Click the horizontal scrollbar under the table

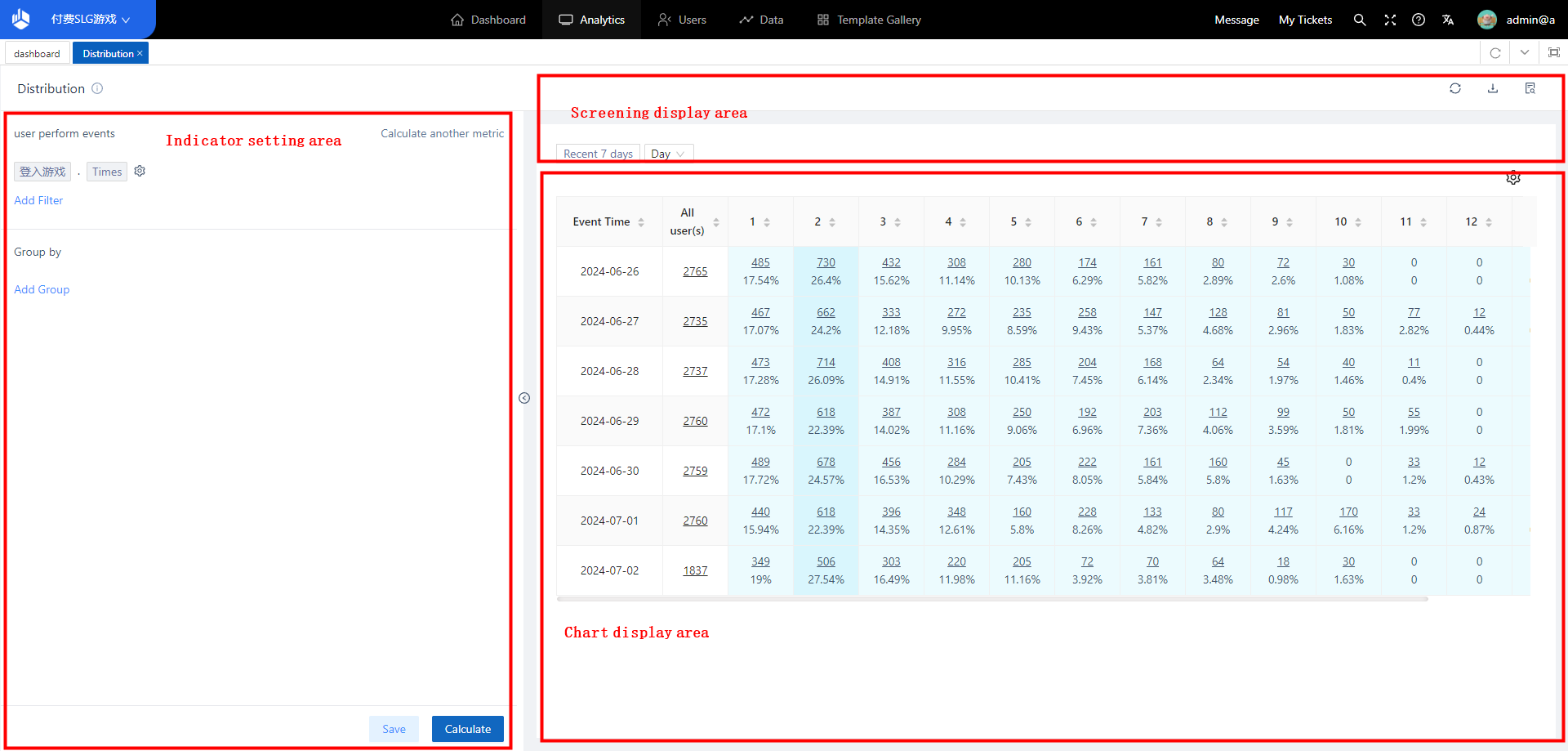991,599
